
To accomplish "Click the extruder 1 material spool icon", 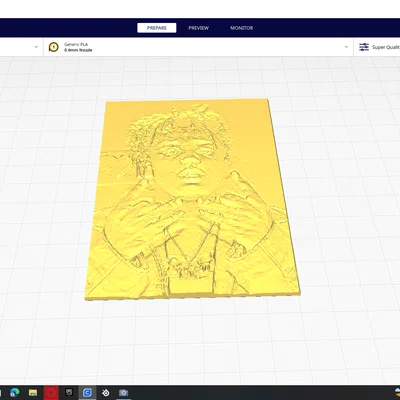I will [54, 47].
